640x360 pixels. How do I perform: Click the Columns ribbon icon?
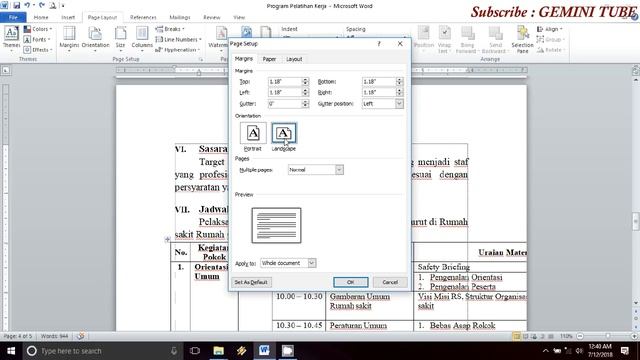(x=142, y=38)
